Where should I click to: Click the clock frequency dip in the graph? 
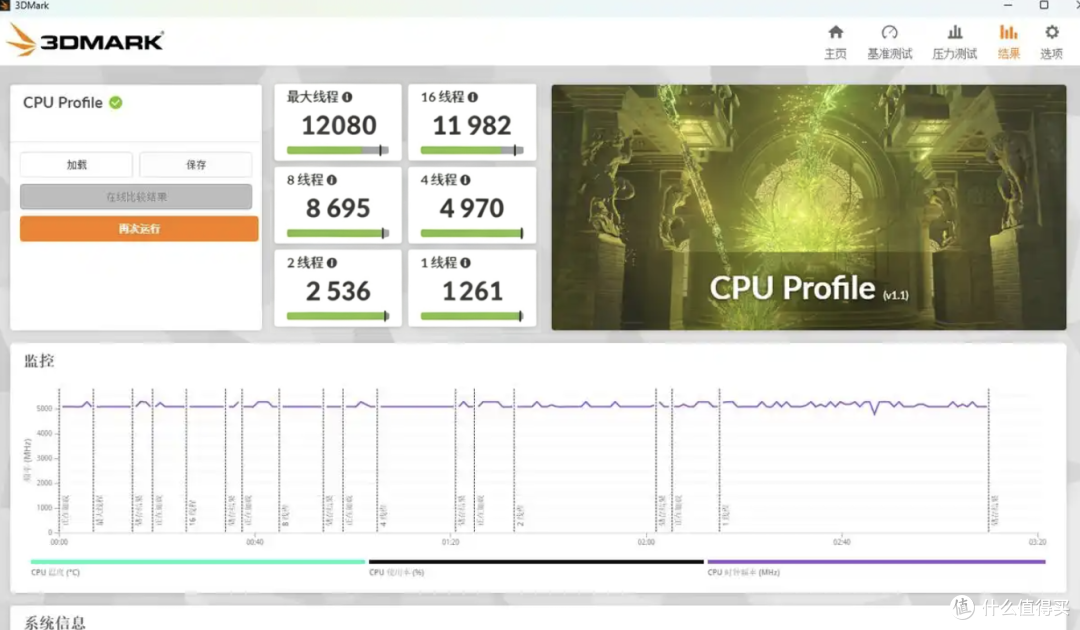tap(874, 411)
